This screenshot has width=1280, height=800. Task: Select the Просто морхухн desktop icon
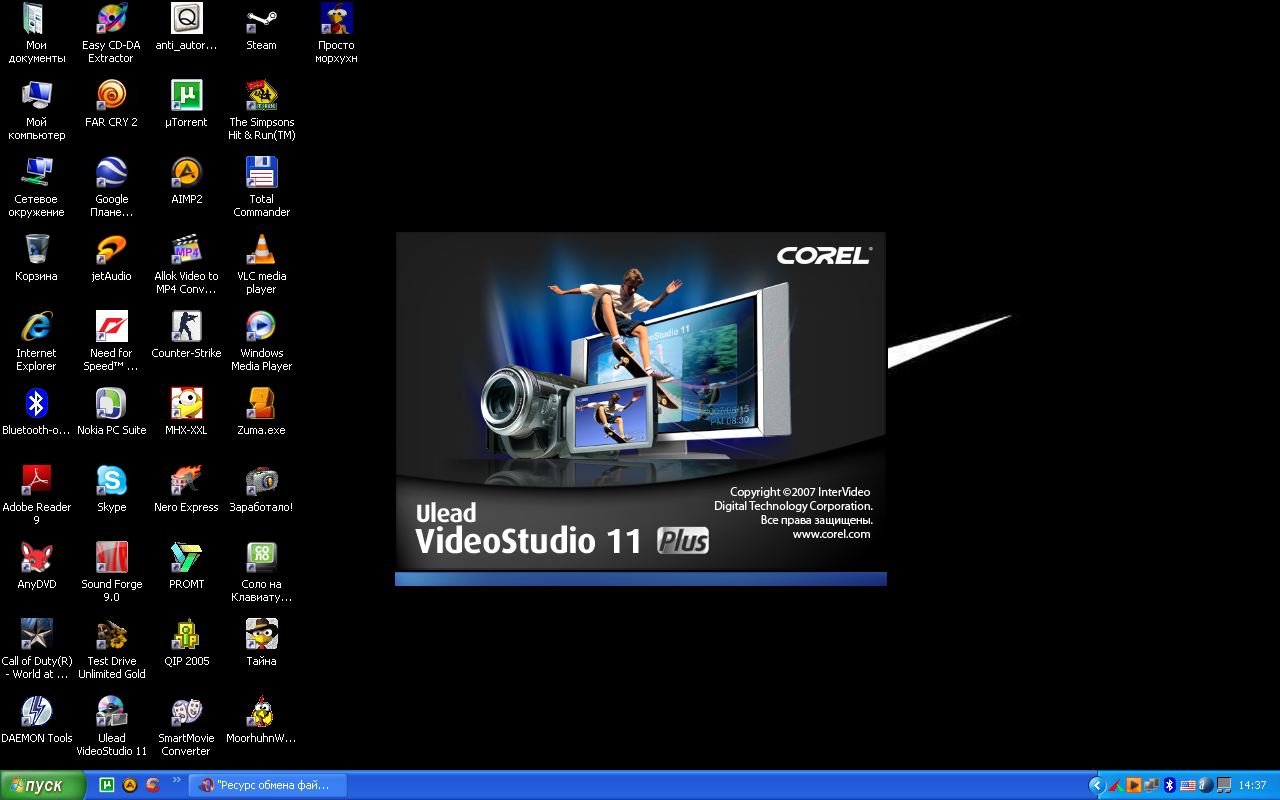336,19
